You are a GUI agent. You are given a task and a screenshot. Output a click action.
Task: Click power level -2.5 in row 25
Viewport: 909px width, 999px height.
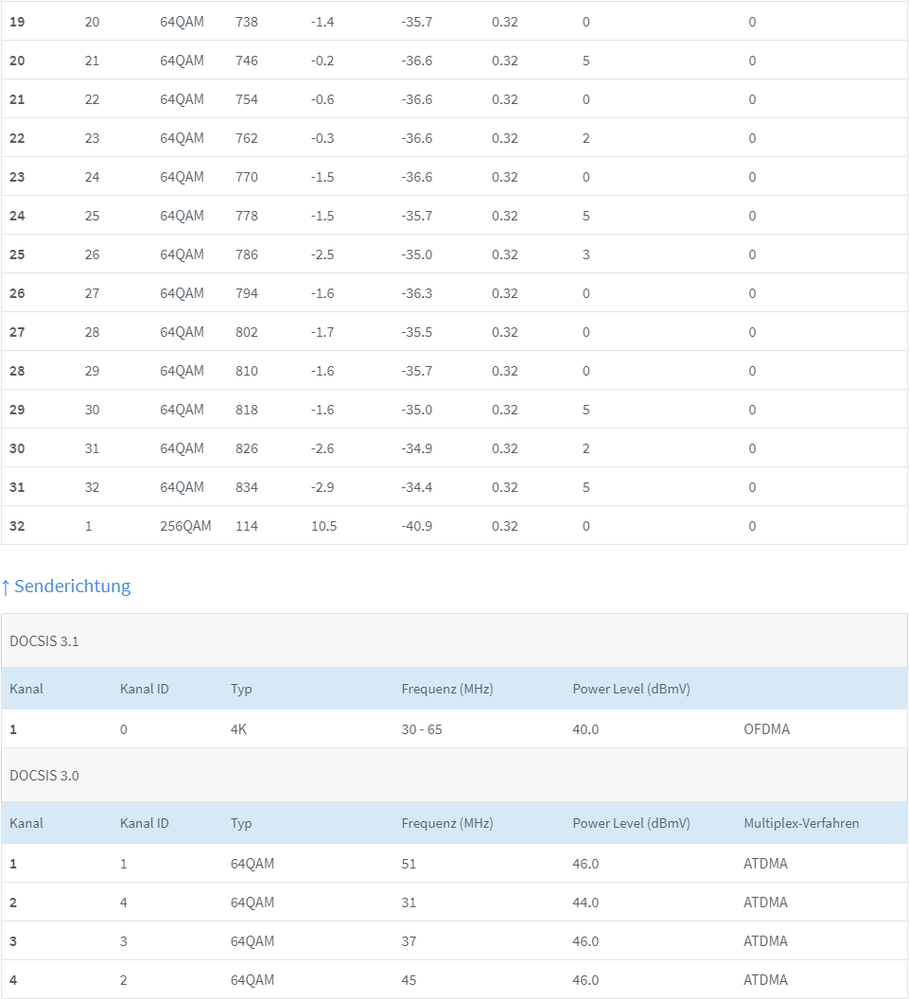point(322,255)
